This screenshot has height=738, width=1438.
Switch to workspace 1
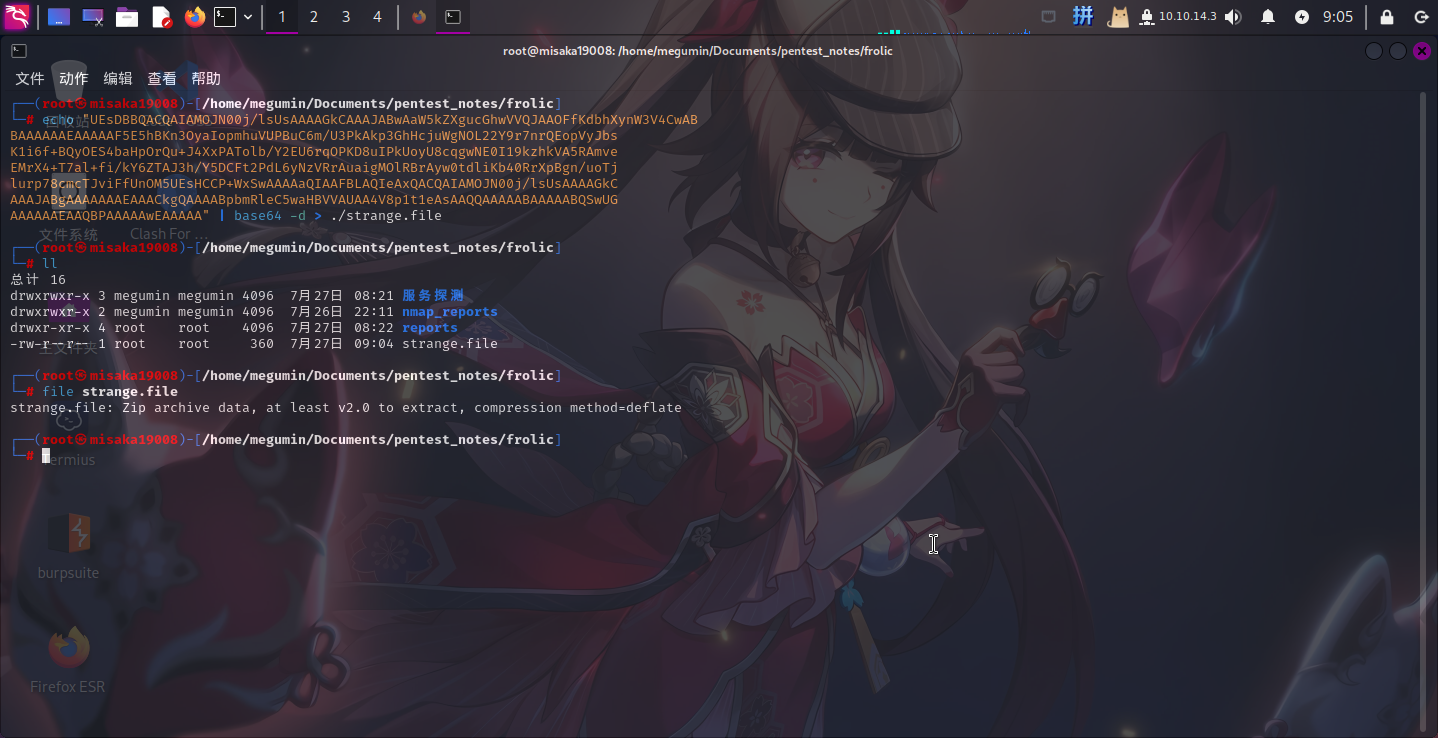(282, 17)
